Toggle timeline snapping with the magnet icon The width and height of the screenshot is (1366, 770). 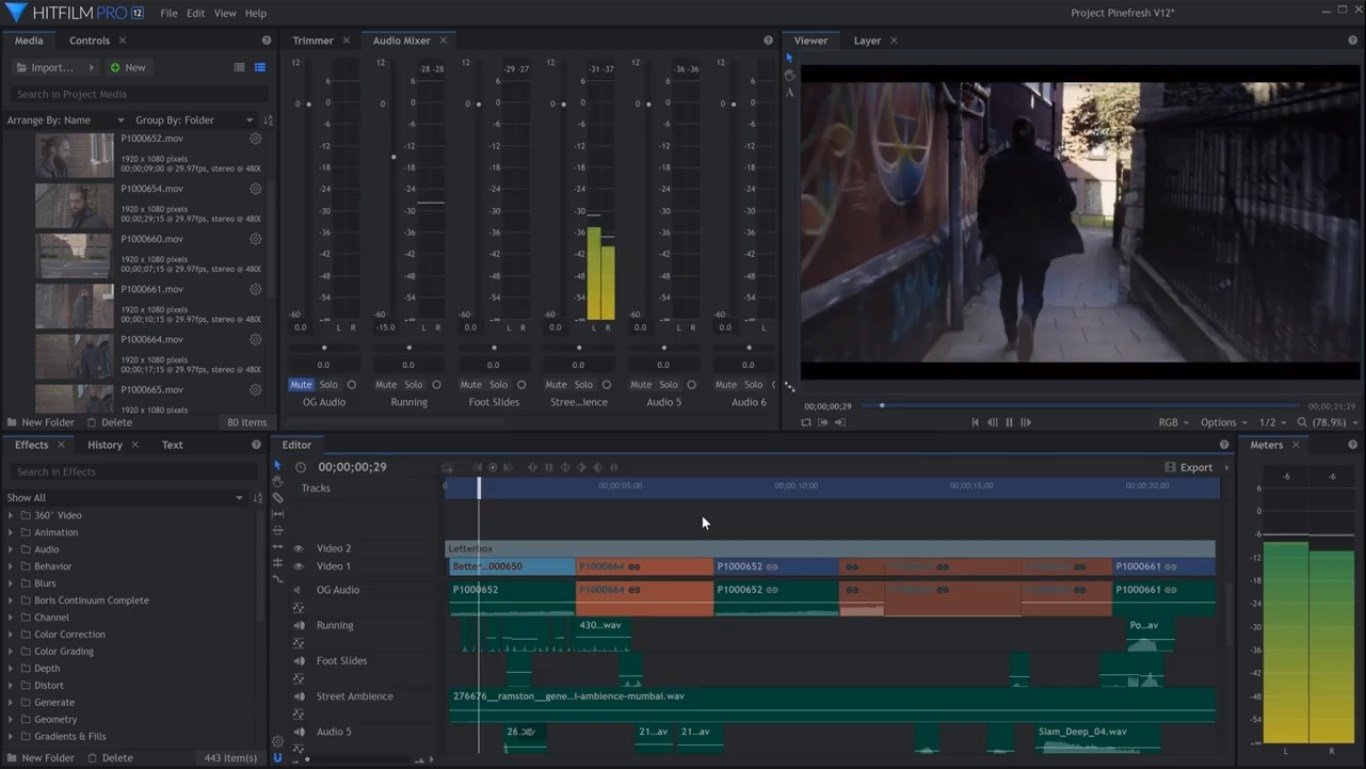278,757
